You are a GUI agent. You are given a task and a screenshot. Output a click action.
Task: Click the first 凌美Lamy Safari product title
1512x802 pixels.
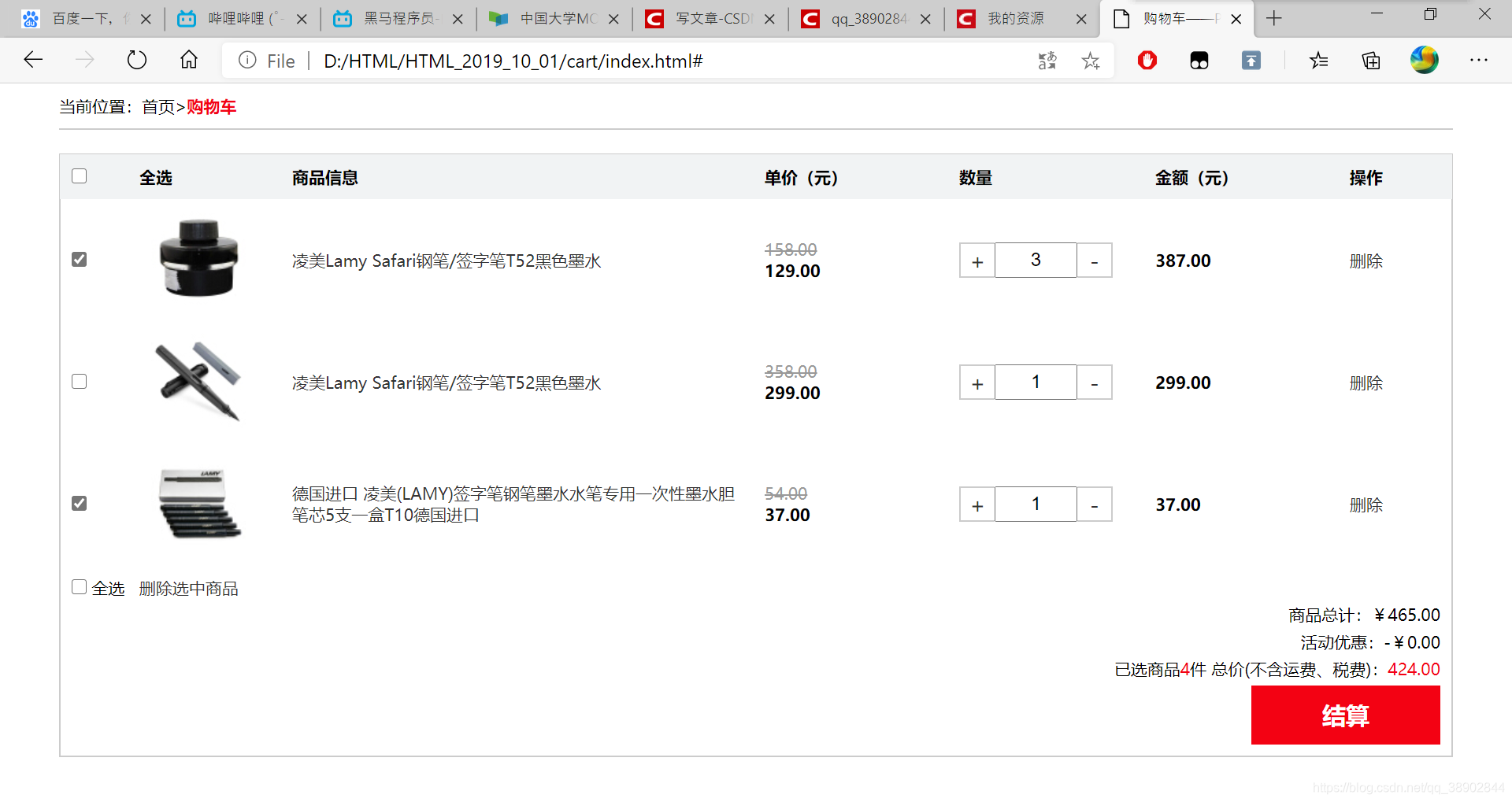(x=447, y=261)
